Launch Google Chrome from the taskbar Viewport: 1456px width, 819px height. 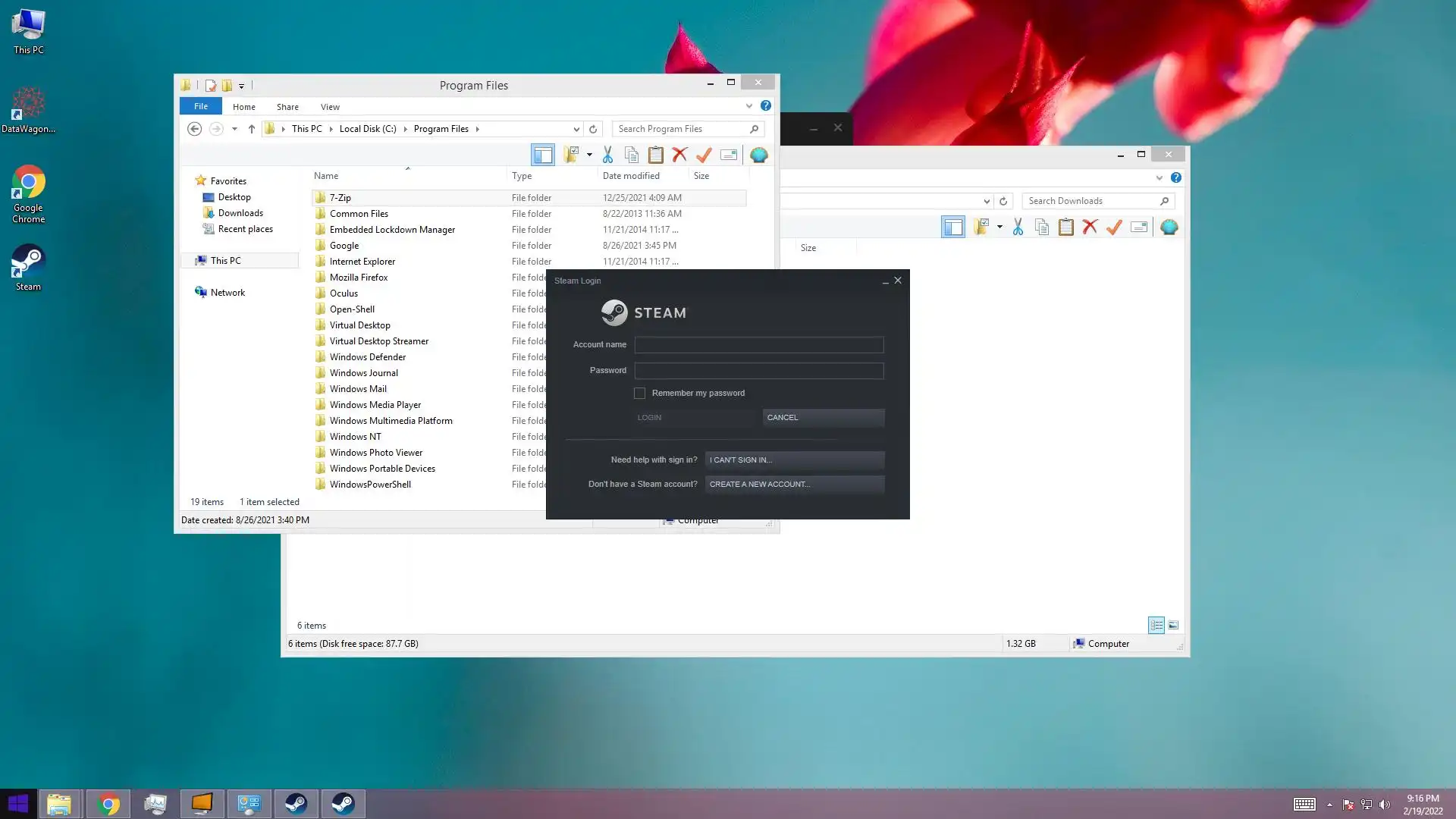click(x=108, y=804)
